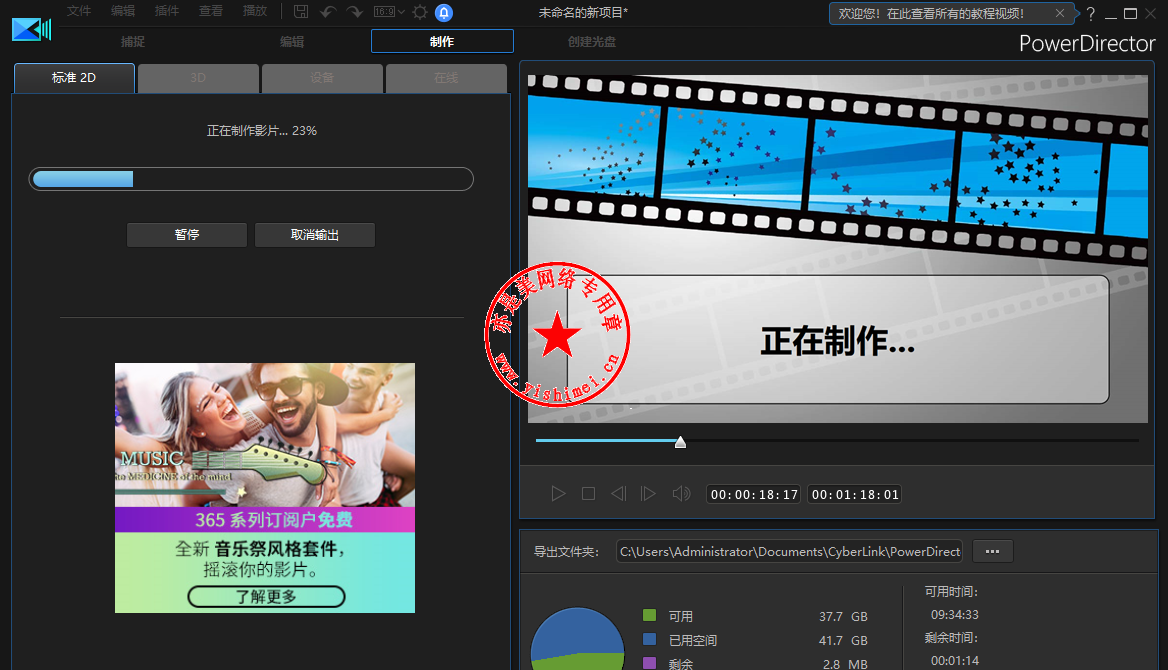Viewport: 1168px width, 670px height.
Task: Play the preview
Action: pyautogui.click(x=558, y=493)
